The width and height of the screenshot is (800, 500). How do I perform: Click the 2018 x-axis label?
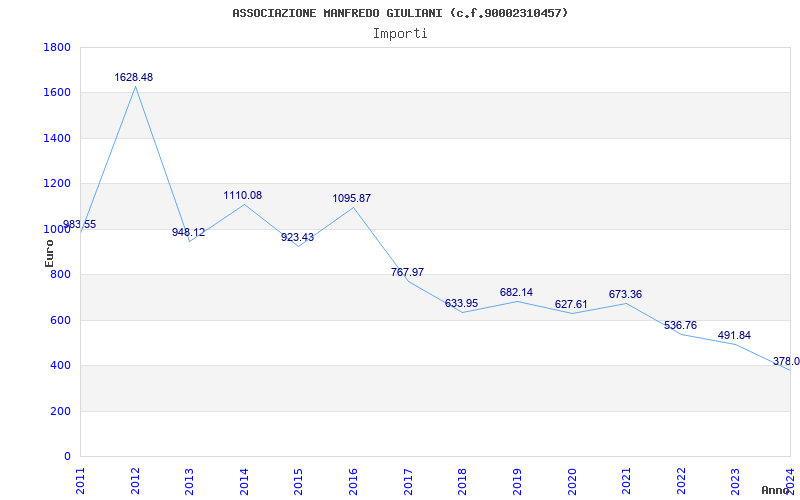click(463, 482)
